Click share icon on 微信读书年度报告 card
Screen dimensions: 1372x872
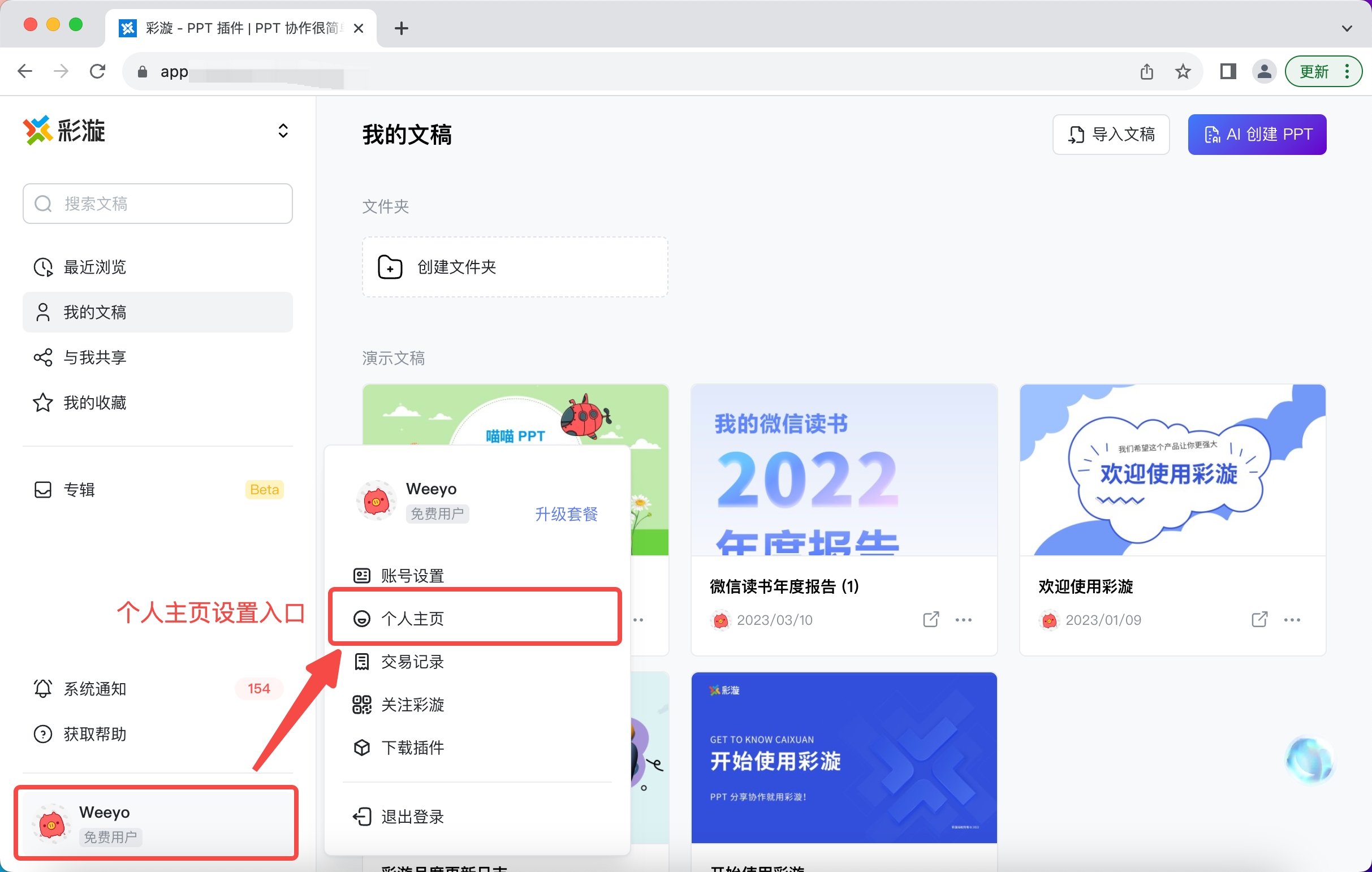pos(930,620)
